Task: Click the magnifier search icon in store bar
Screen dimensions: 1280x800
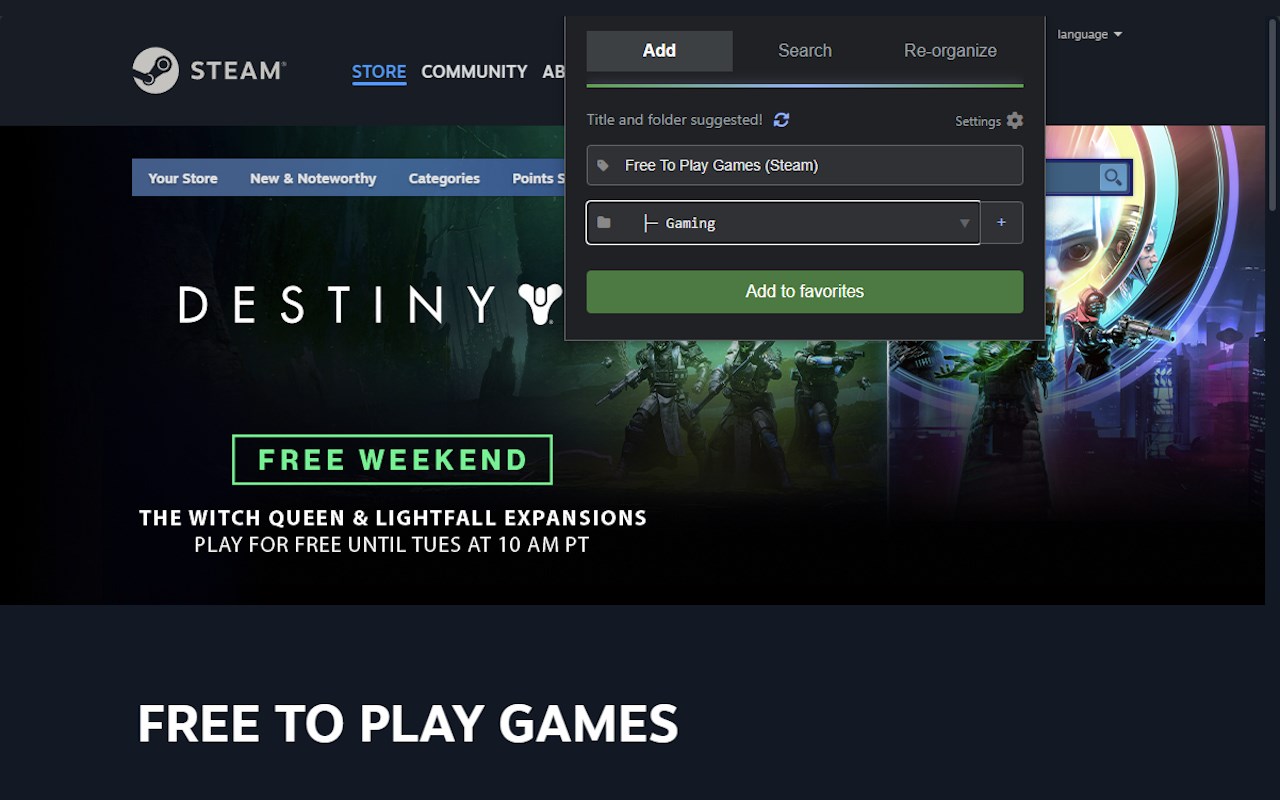Action: click(1112, 178)
